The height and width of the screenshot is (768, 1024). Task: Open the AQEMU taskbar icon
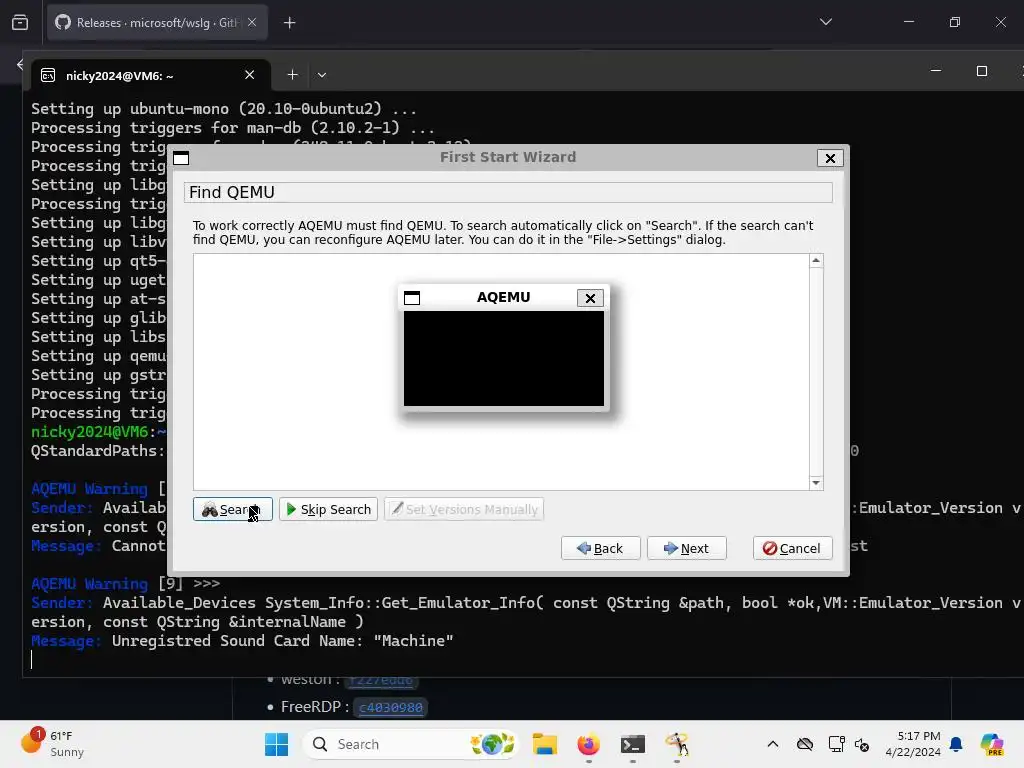[x=677, y=744]
